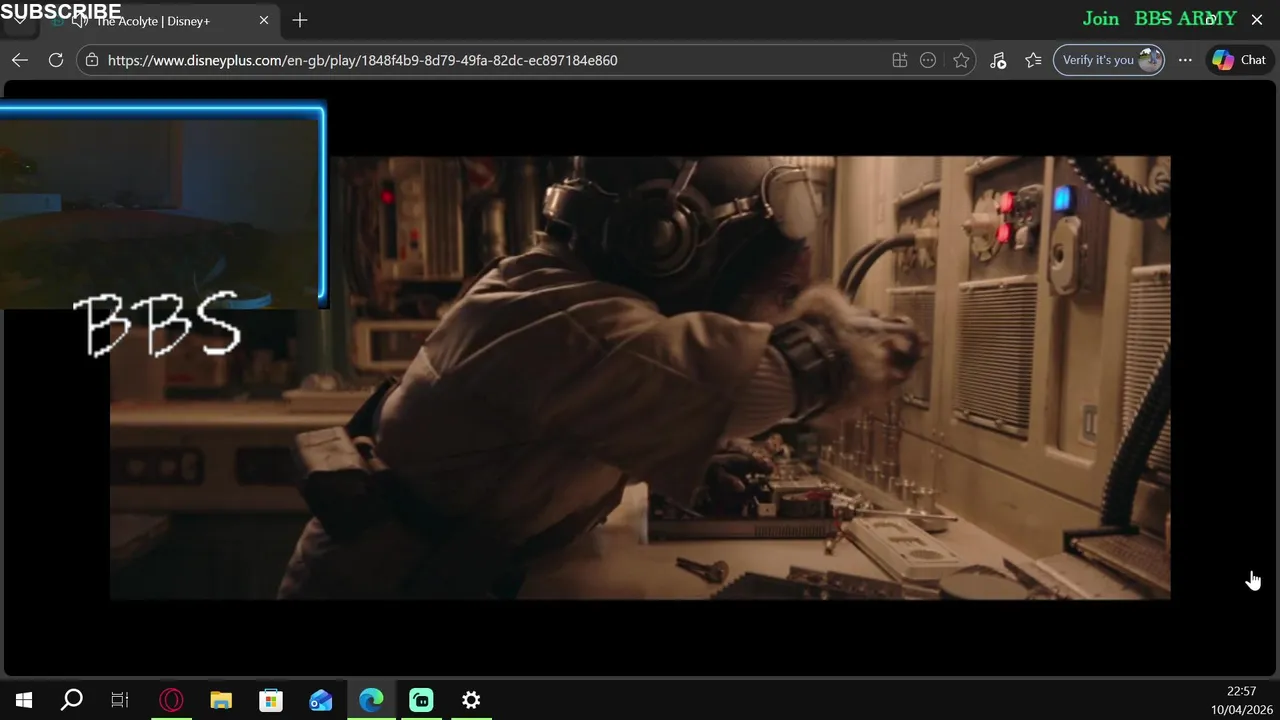
Task: Open the clock and date 22:57 in the taskbar
Action: point(1241,700)
